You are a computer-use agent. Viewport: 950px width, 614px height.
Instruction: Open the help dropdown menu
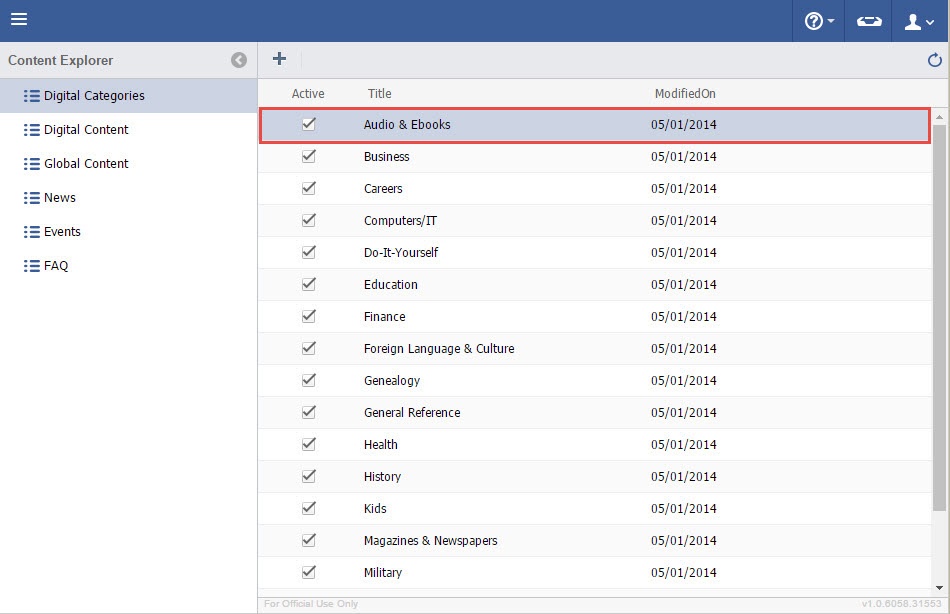click(x=819, y=21)
